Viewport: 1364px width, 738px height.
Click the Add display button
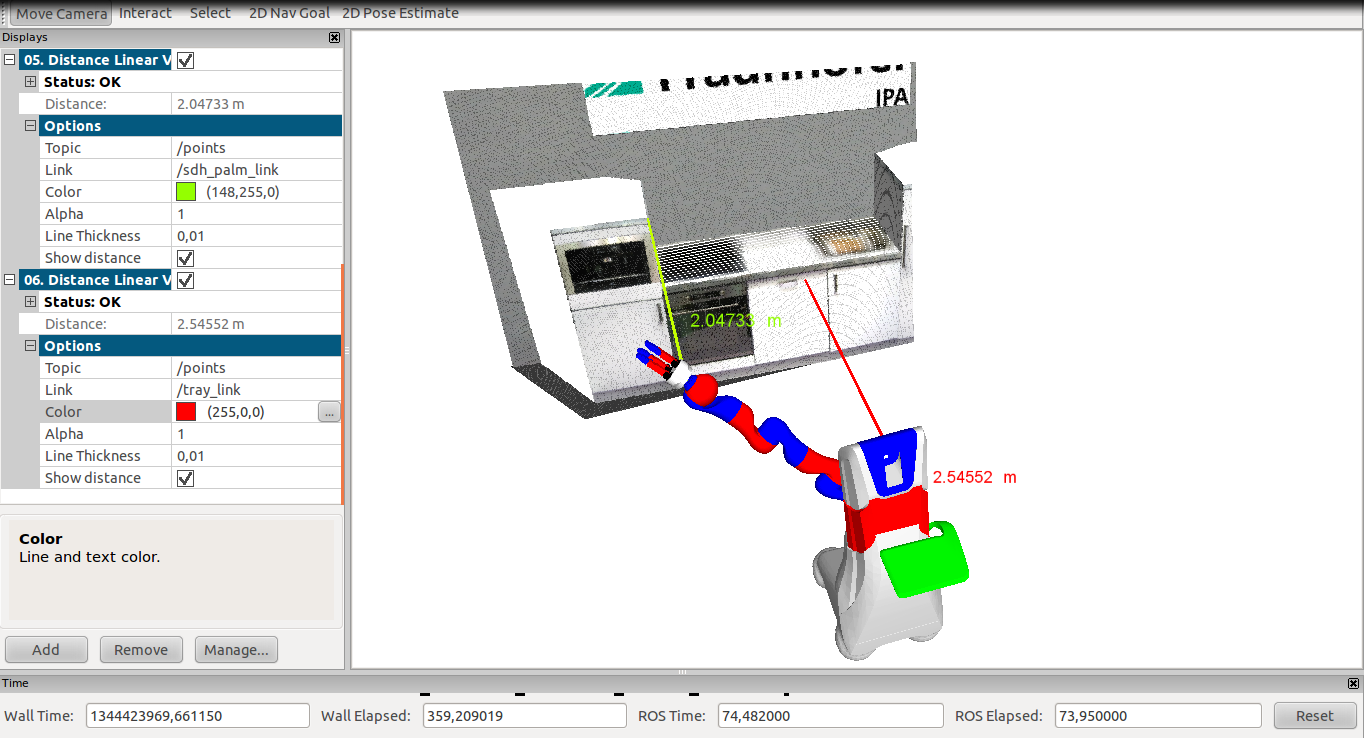[46, 650]
